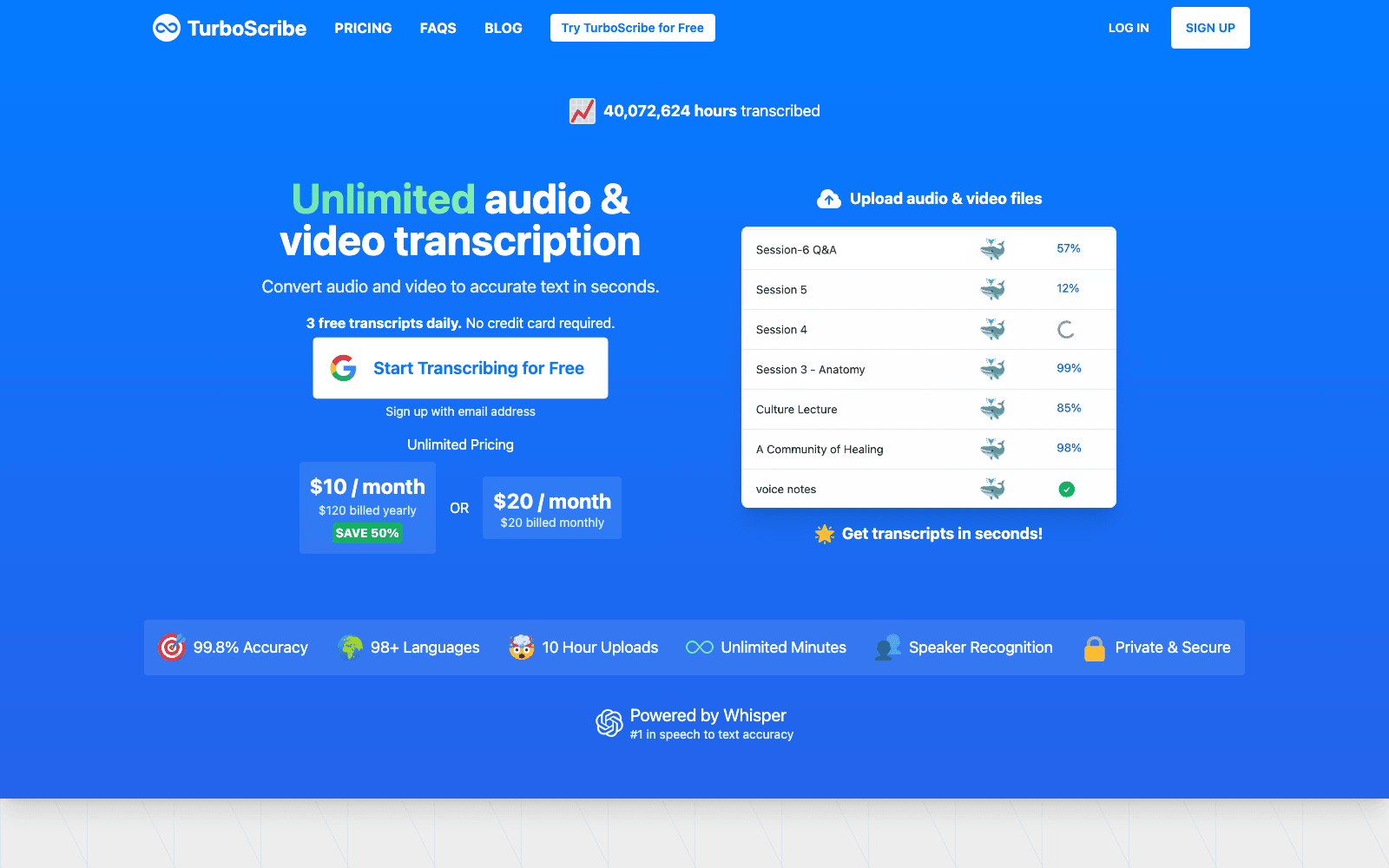Open the Culture Lecture row

point(929,410)
